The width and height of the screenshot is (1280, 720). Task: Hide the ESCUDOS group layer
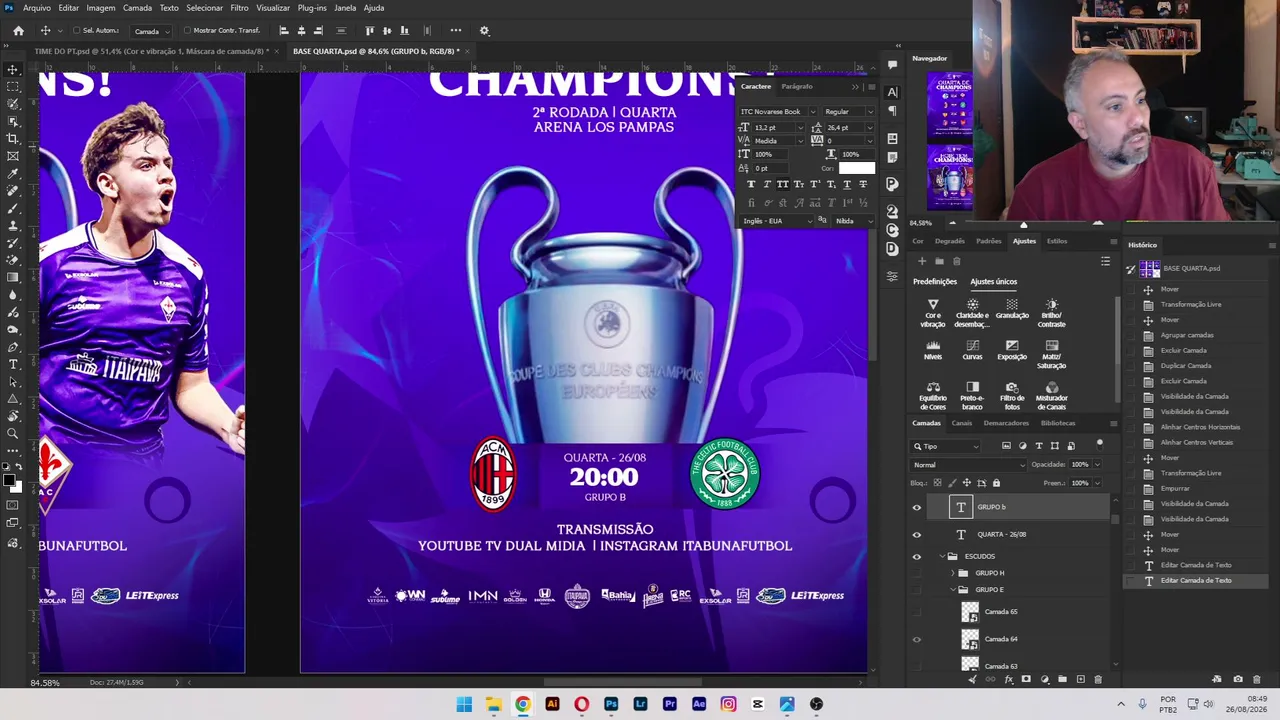(x=917, y=557)
